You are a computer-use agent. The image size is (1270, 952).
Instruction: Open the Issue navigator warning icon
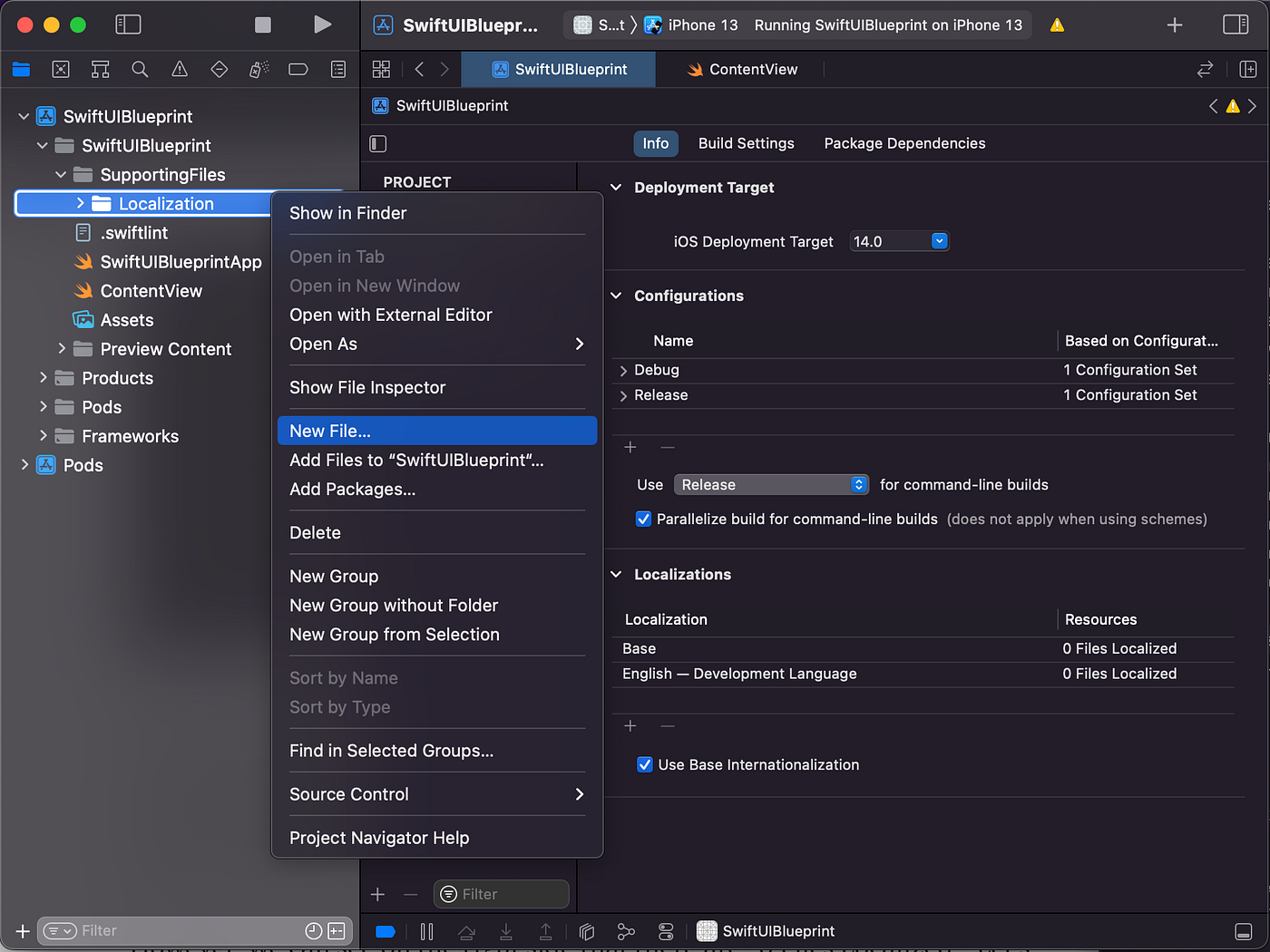pyautogui.click(x=180, y=69)
